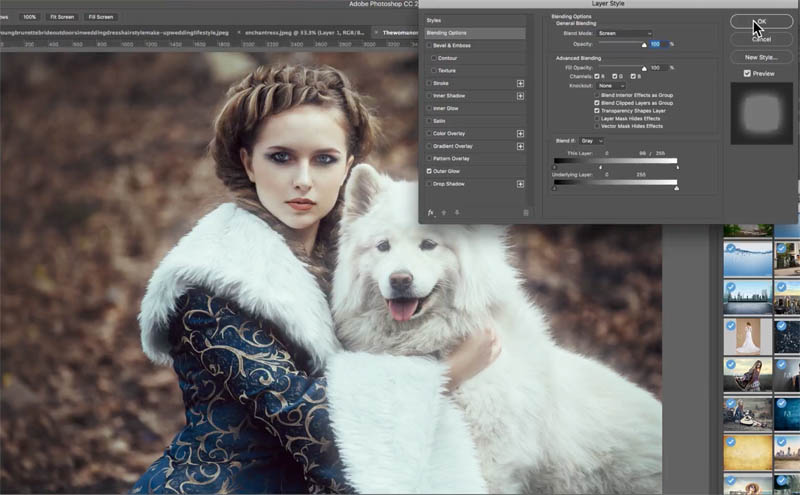Open the Blend Mode dropdown set to Screen

coord(623,34)
